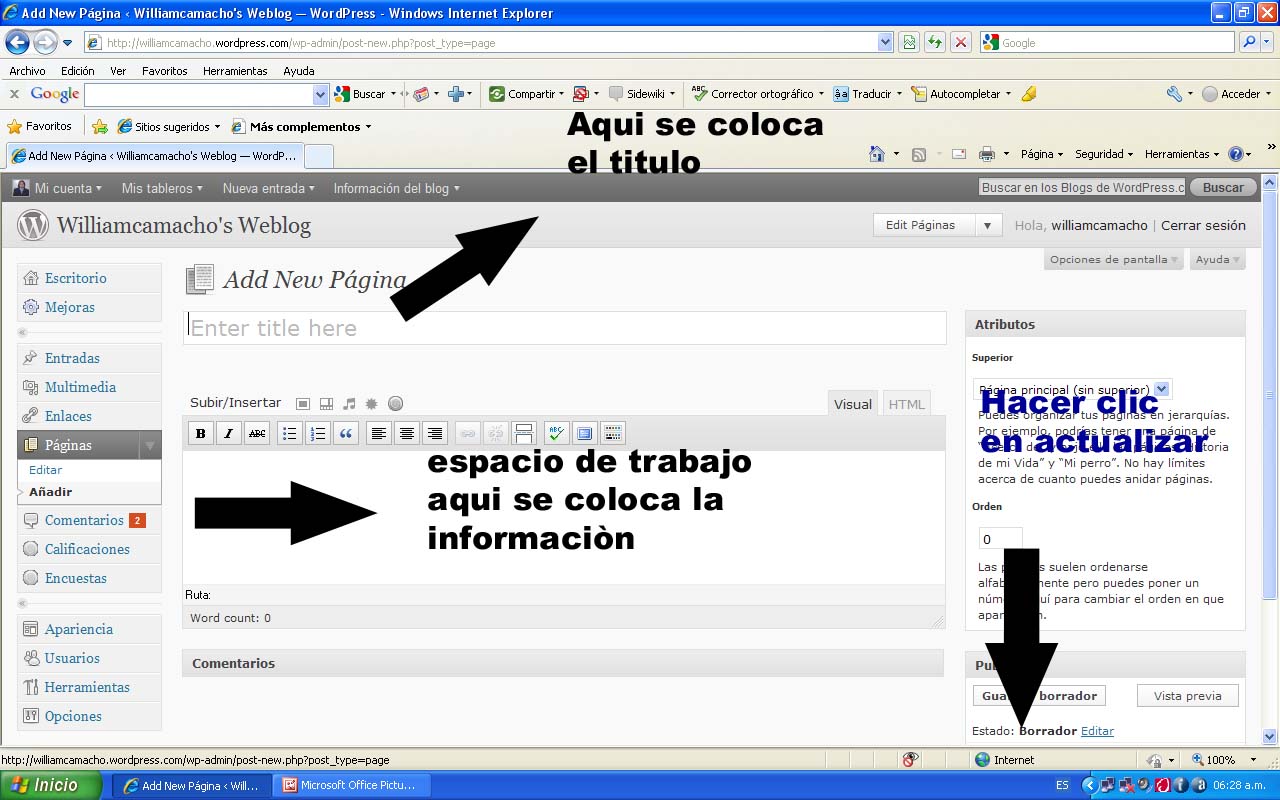Toggle fullscreen editing mode icon

[585, 433]
